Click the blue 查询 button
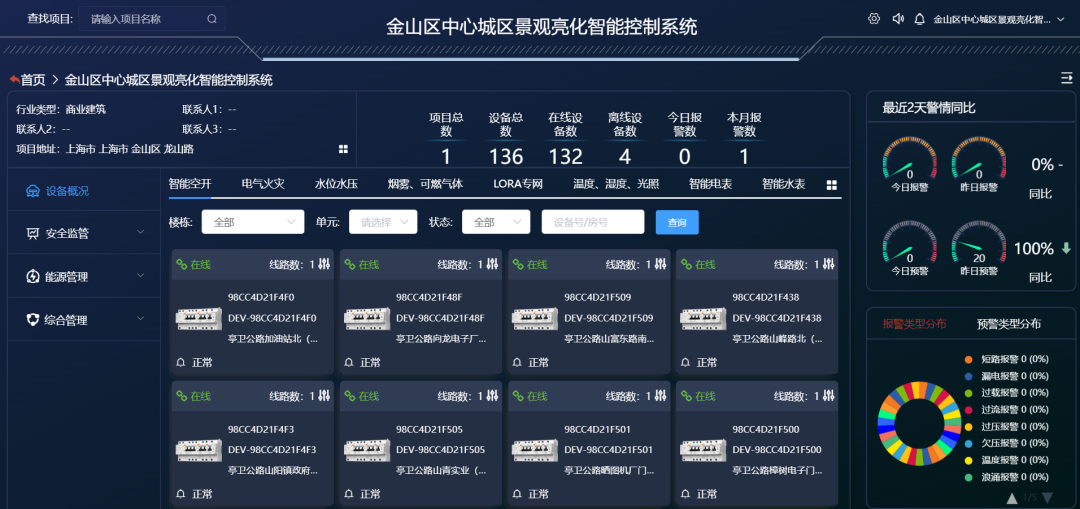 (677, 222)
